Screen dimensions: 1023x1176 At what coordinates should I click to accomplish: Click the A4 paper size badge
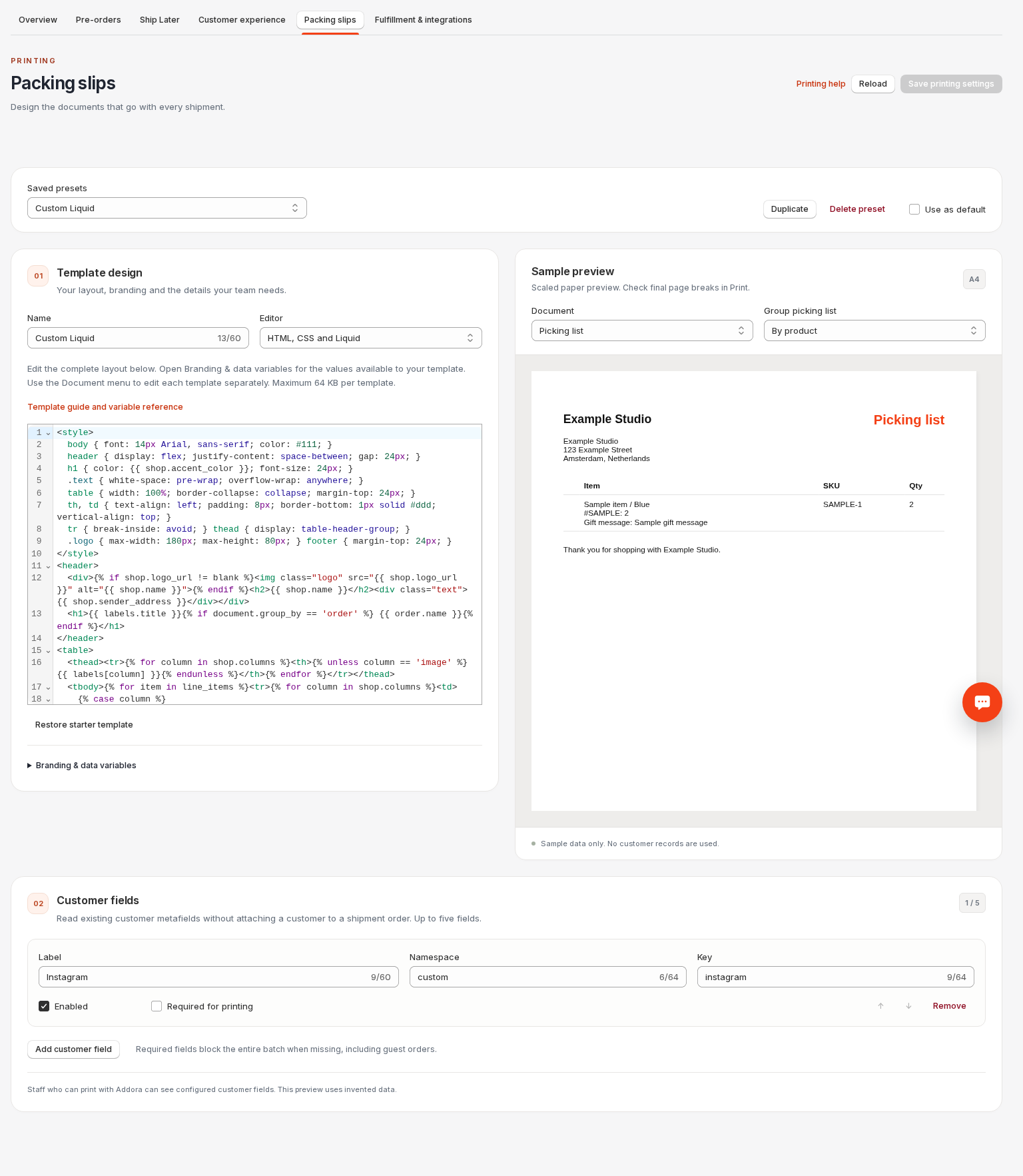pos(974,279)
